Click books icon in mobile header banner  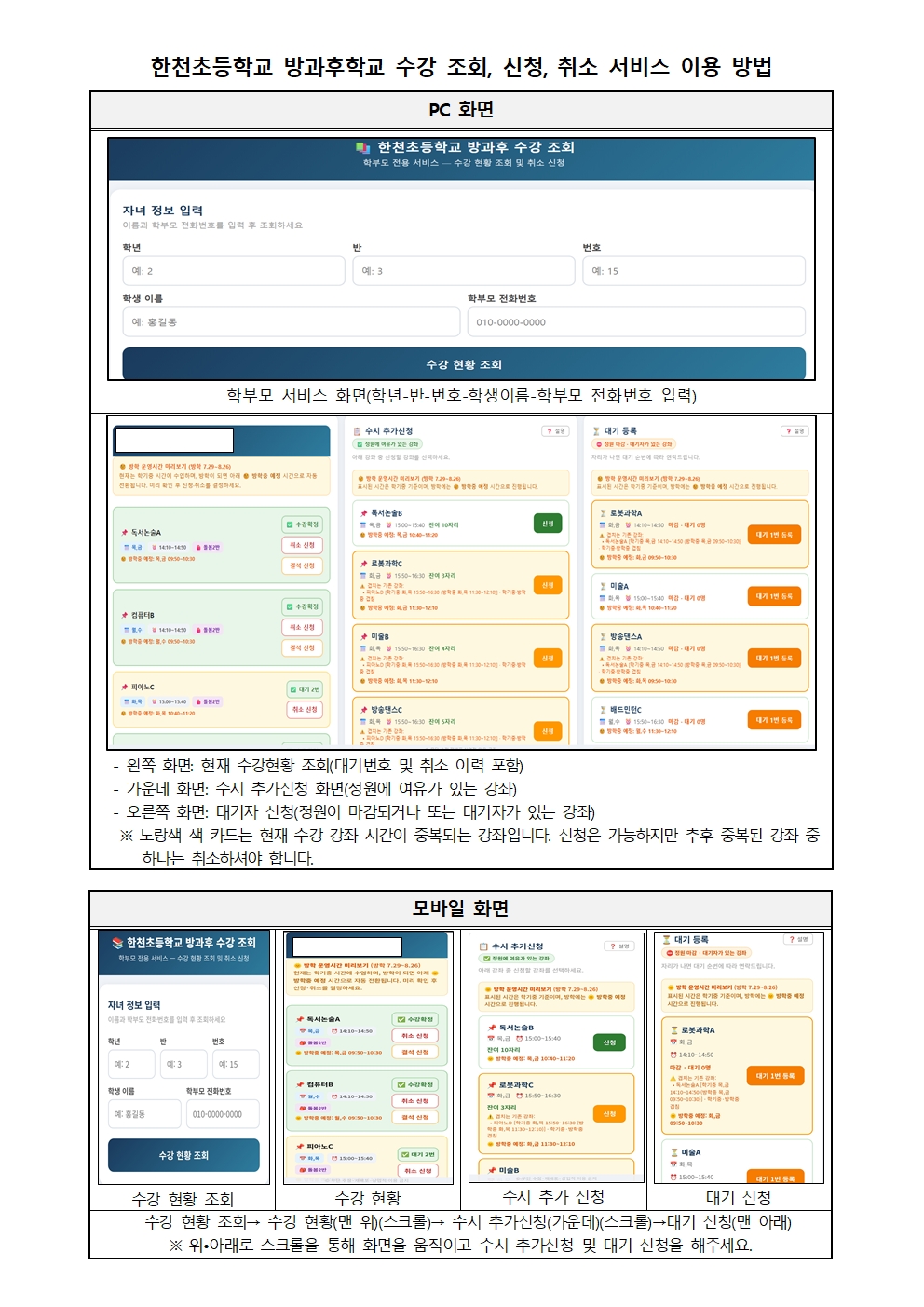[117, 943]
